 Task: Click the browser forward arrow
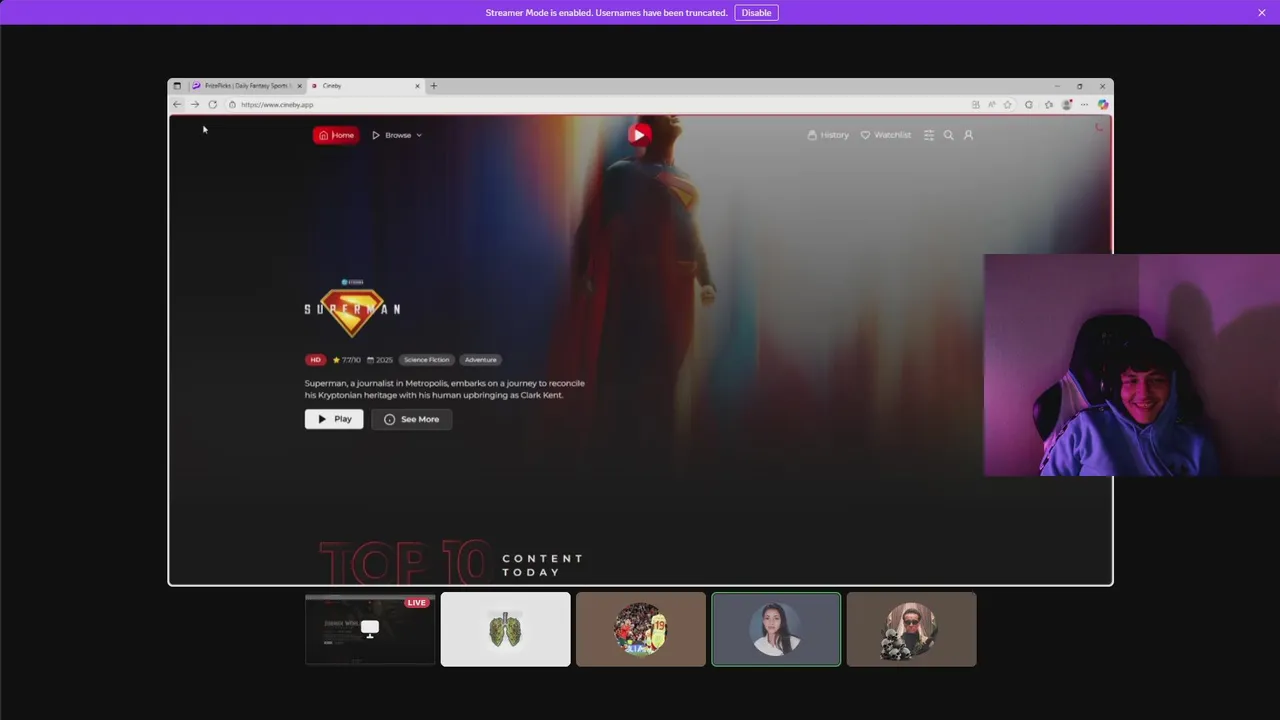point(195,105)
